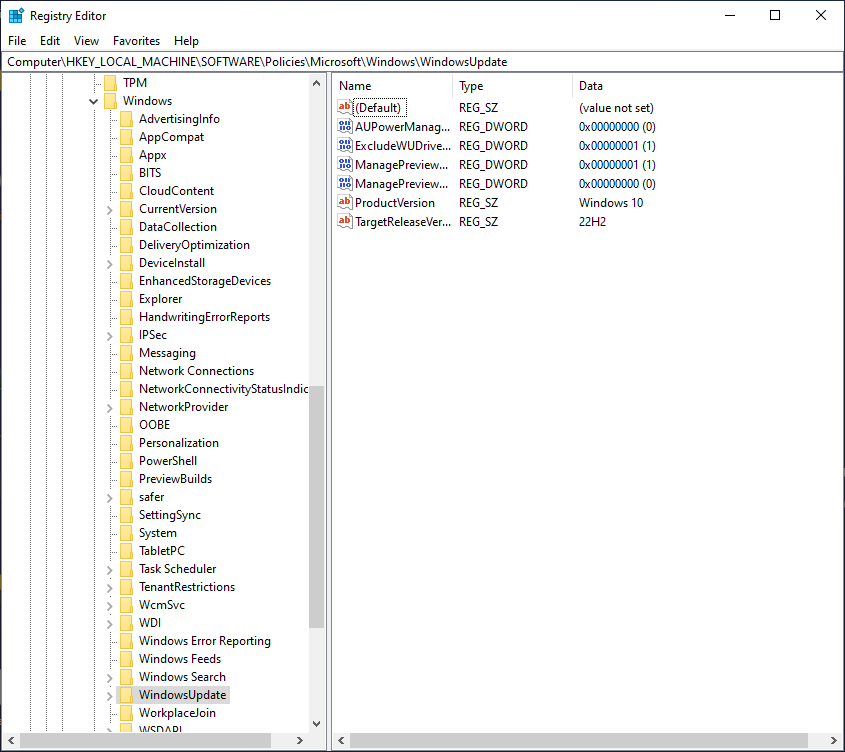Select the 'Windows 10' data cell

click(611, 203)
